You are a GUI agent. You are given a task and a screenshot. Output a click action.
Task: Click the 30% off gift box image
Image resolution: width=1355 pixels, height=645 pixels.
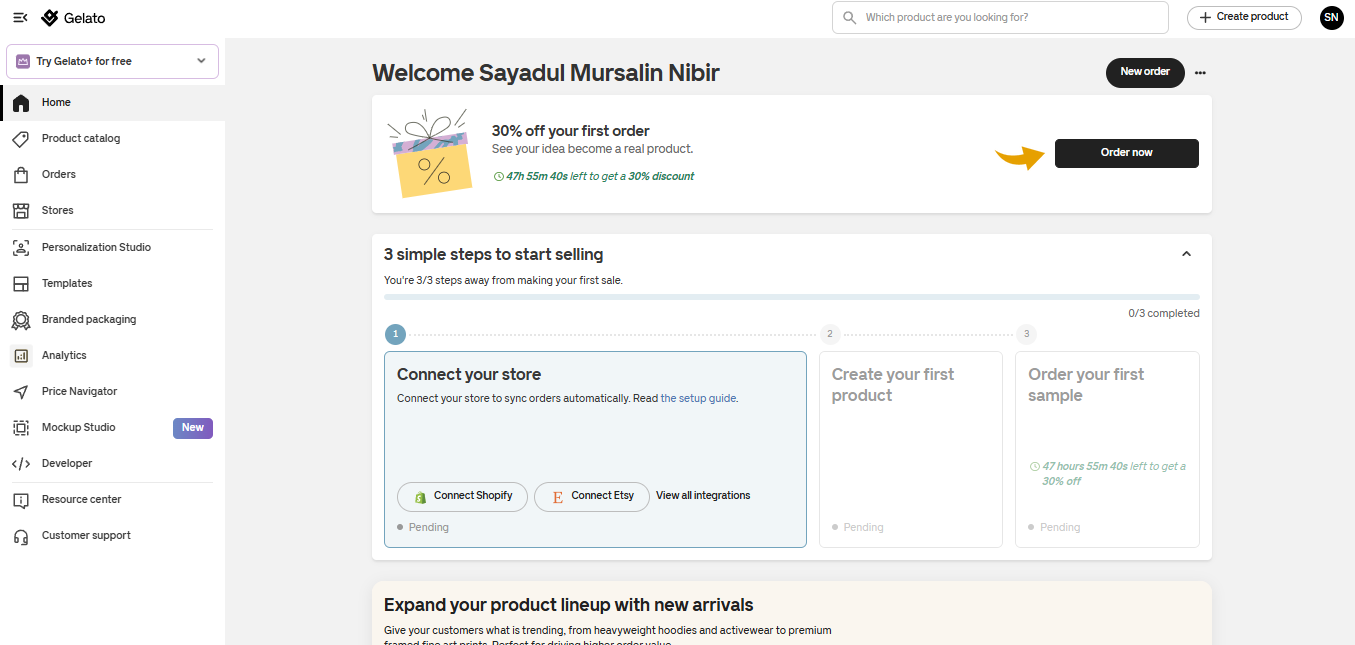coord(430,154)
